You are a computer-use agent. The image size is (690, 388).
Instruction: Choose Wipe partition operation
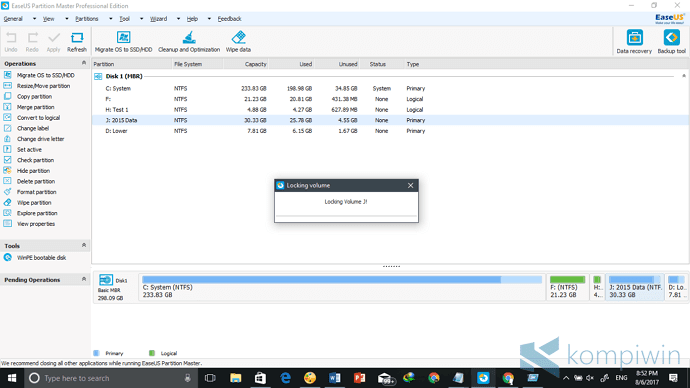(34, 203)
